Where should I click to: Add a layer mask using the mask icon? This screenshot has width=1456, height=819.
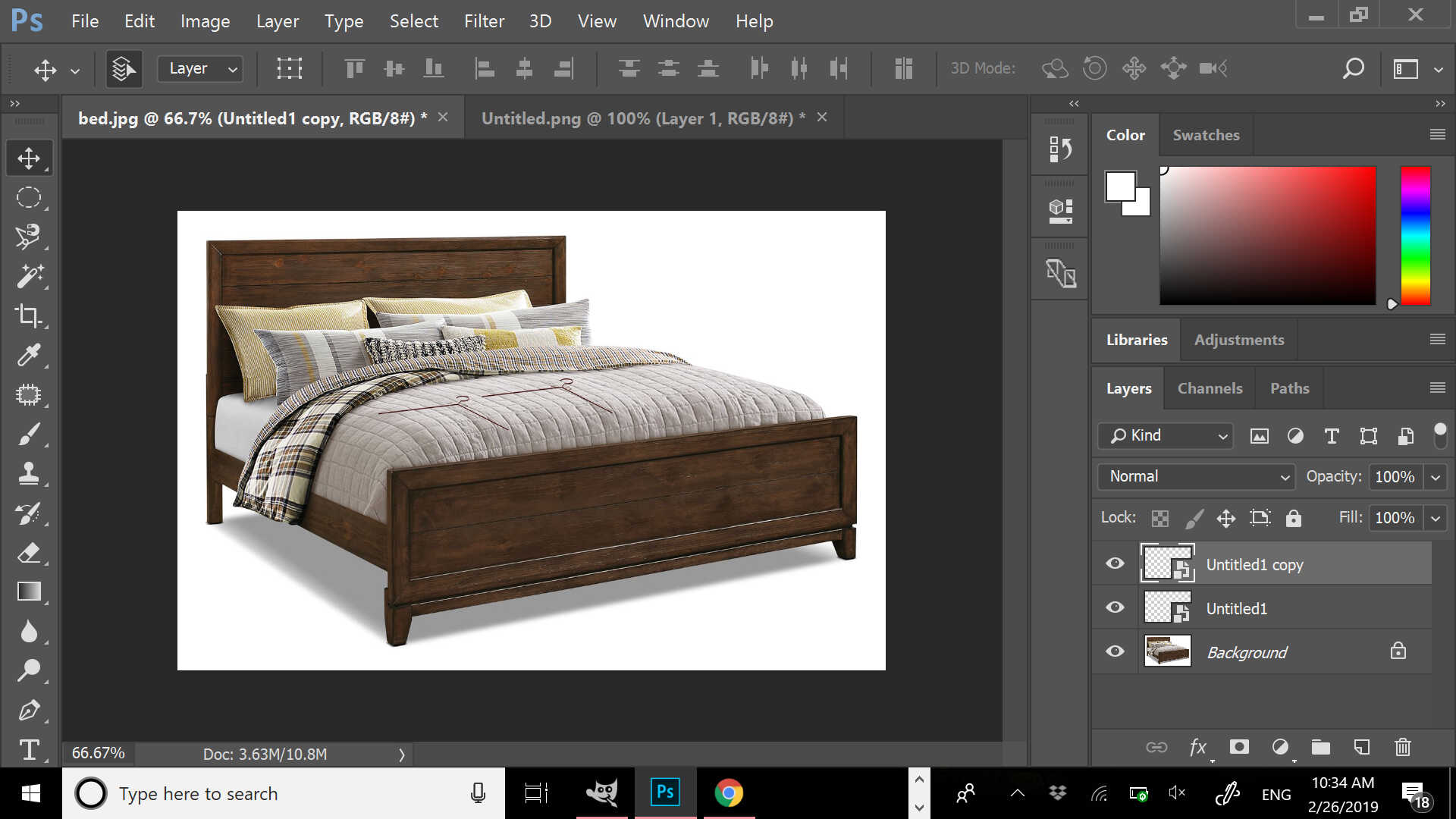click(x=1239, y=748)
